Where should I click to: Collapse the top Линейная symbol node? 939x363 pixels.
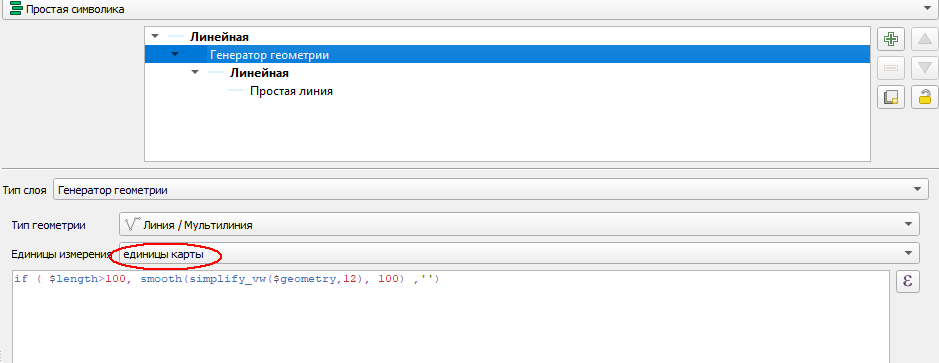click(156, 37)
